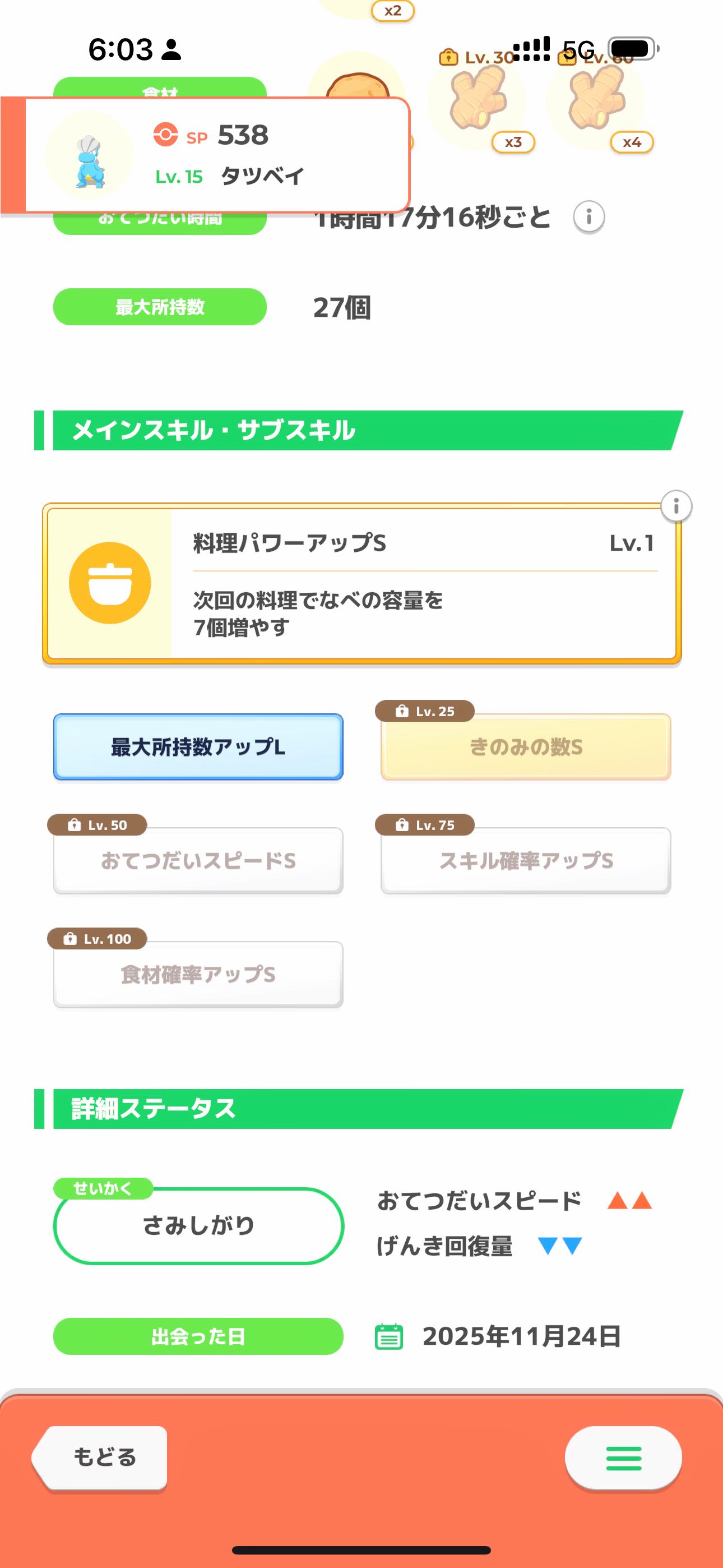Select the 最大所持数アップL sub skill
The height and width of the screenshot is (1568, 723).
point(198,747)
